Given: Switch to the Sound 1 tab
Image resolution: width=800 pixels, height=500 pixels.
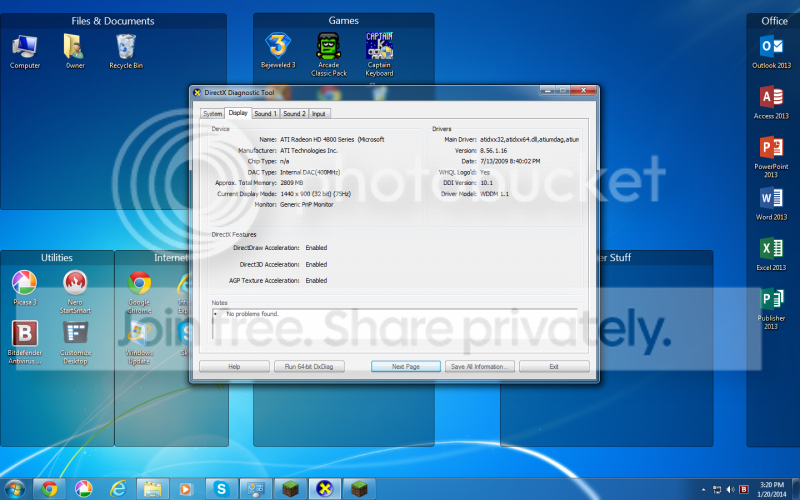Looking at the screenshot, I should (x=265, y=114).
